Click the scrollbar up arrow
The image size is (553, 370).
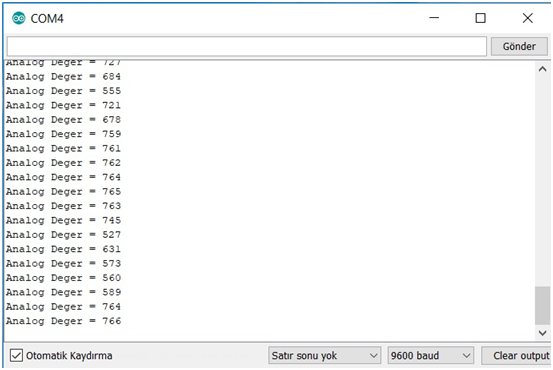click(542, 69)
